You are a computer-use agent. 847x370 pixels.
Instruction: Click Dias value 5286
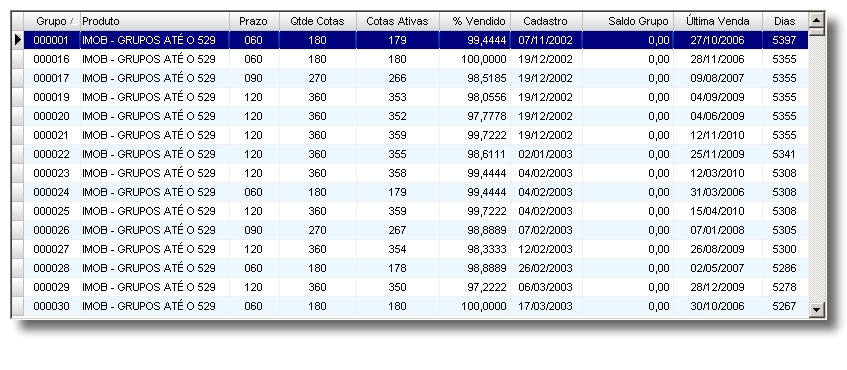(784, 268)
